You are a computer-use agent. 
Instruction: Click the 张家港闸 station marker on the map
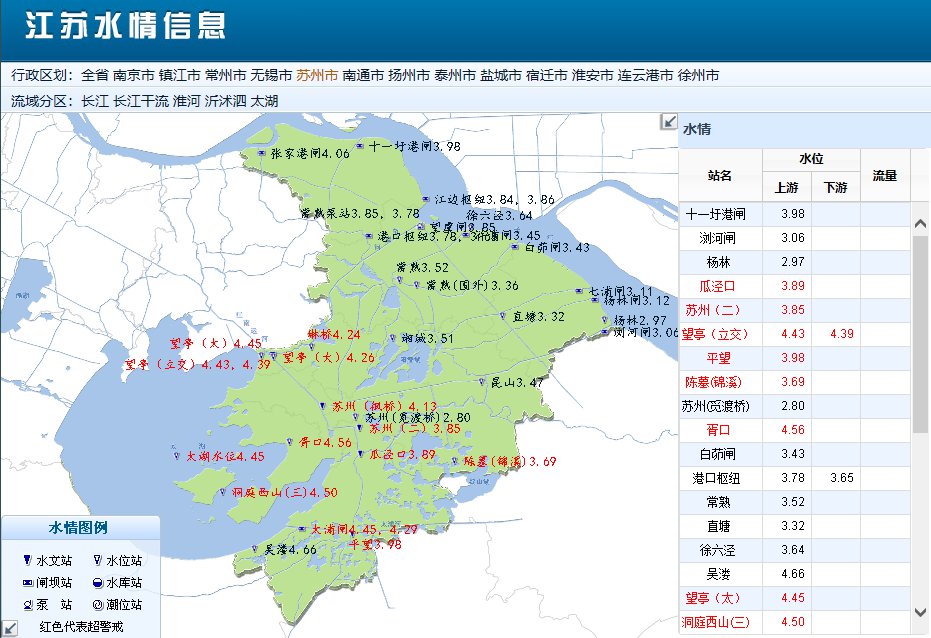pos(261,153)
